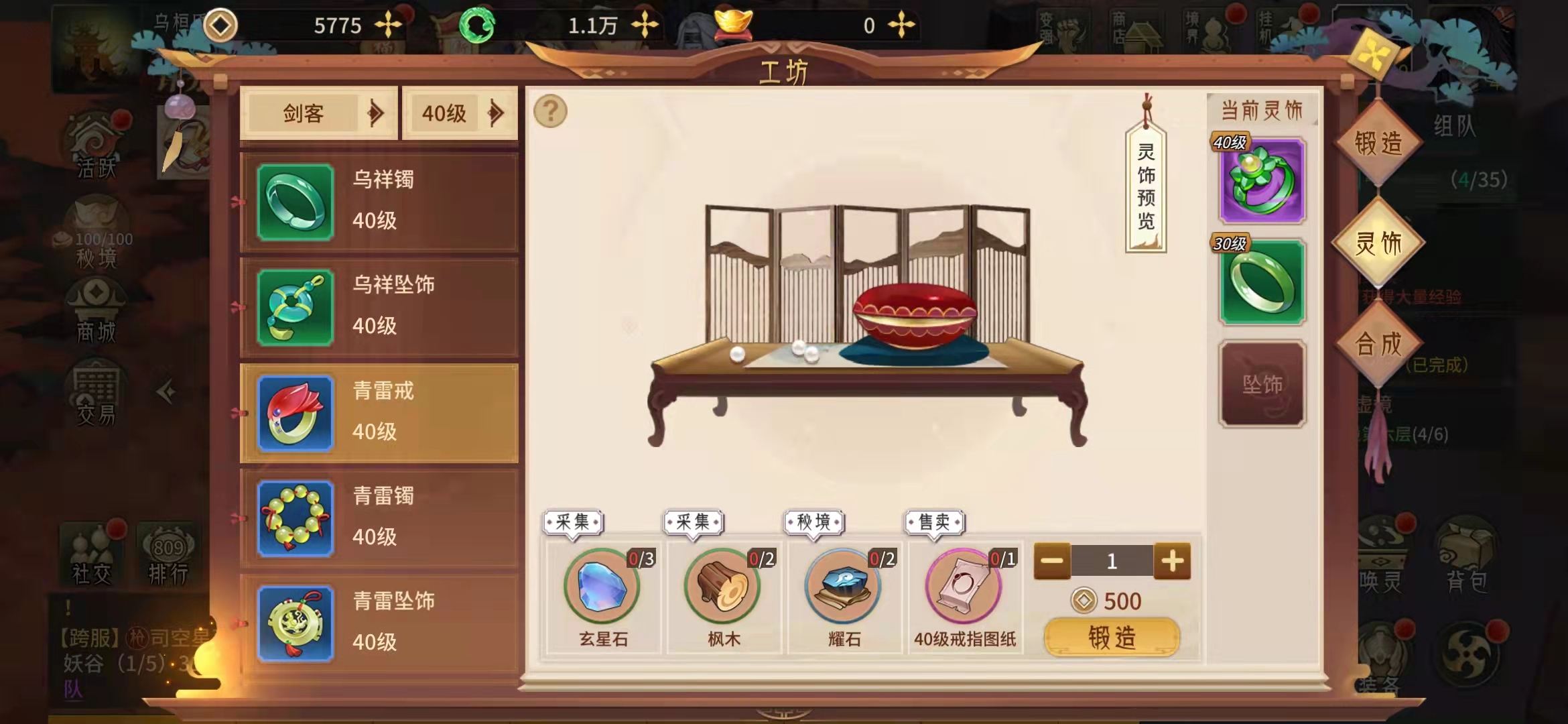Select the 耀石 material icon
1568x724 pixels.
[843, 587]
